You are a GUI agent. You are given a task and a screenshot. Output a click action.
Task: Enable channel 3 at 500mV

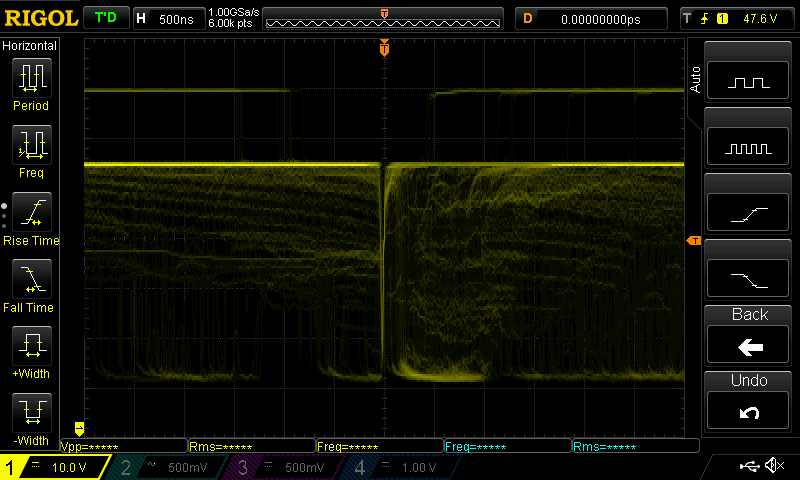point(284,467)
